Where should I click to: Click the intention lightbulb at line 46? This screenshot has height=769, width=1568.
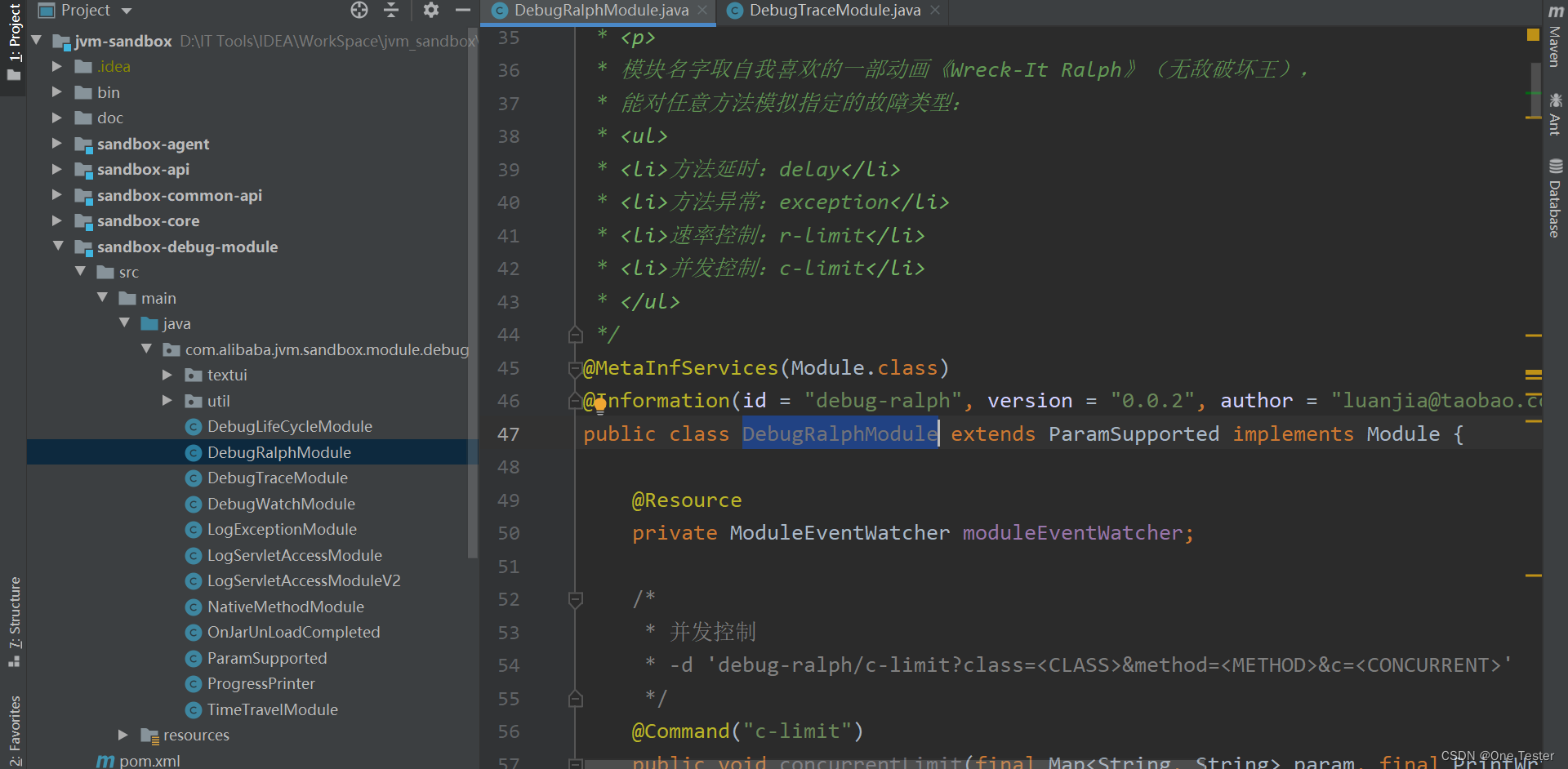[600, 403]
